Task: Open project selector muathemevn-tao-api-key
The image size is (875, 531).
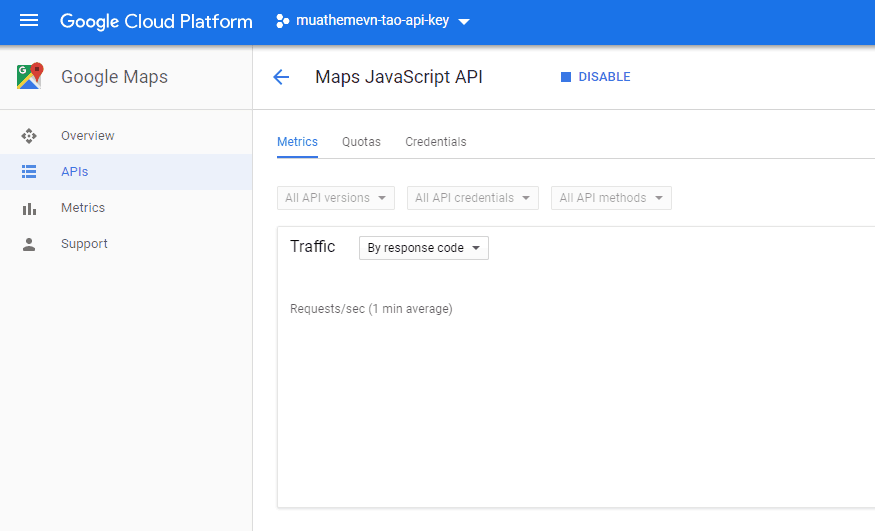Action: tap(373, 21)
